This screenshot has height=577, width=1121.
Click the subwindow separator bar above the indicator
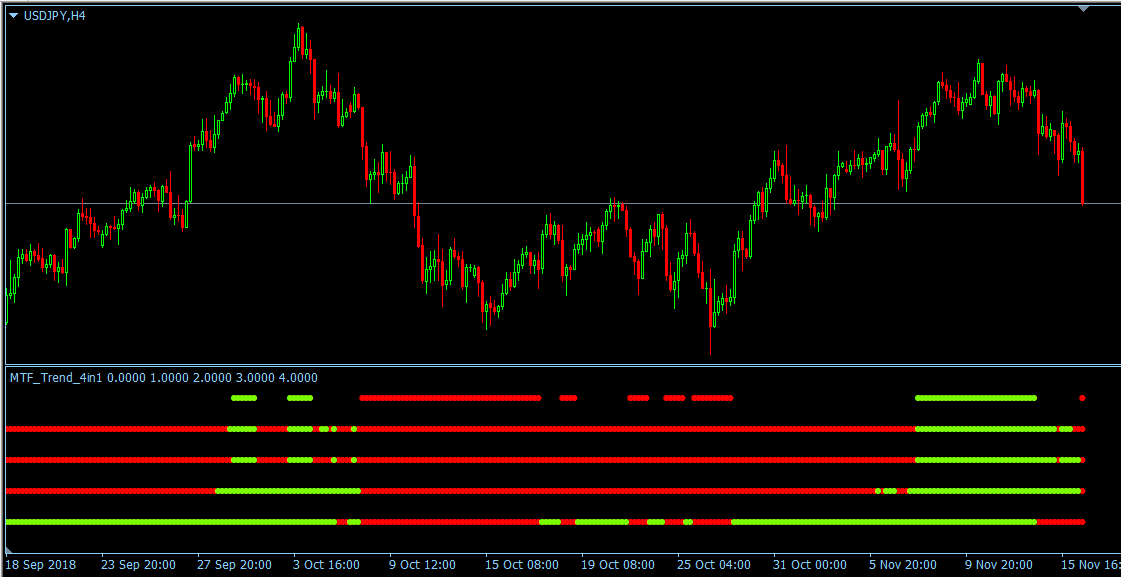(560, 368)
